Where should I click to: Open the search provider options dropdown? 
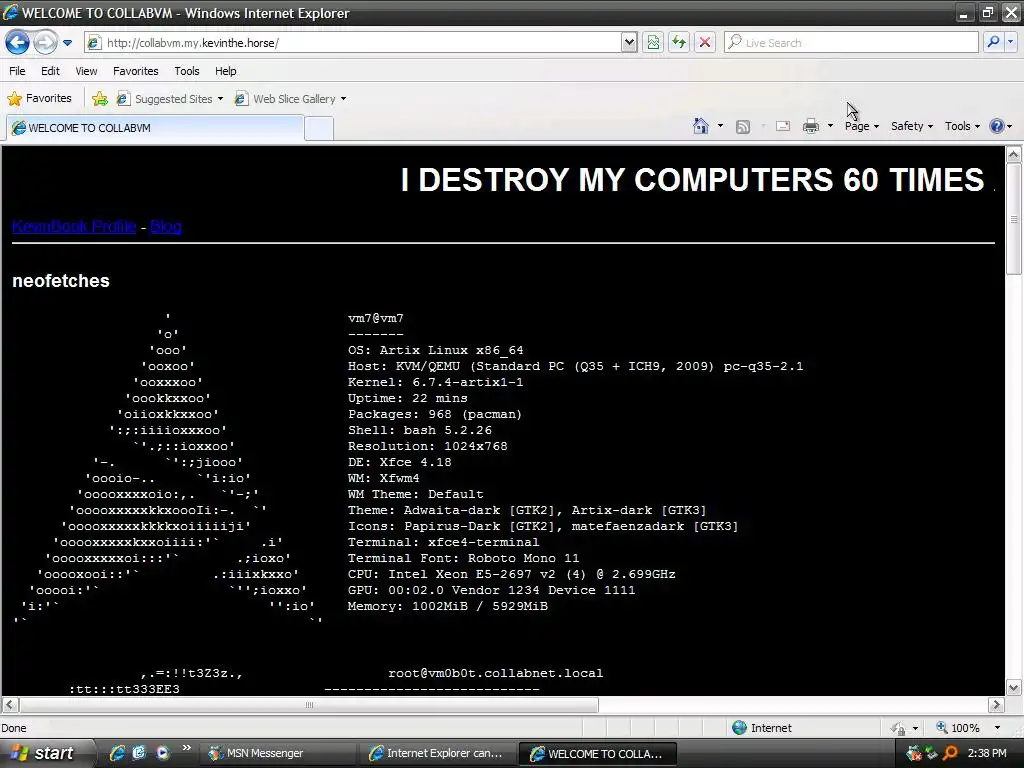pyautogui.click(x=1011, y=42)
